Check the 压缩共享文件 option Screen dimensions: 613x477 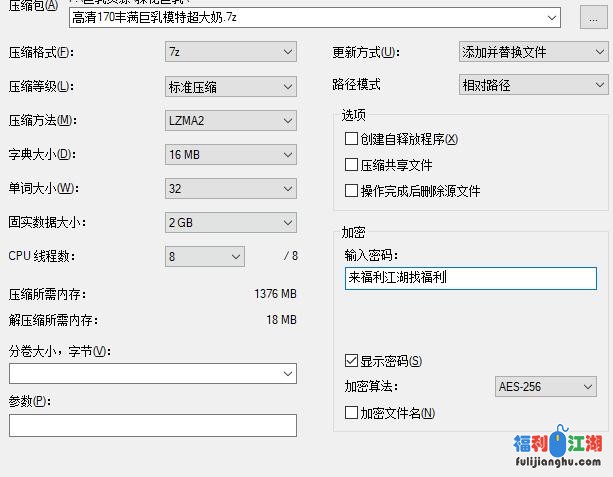pos(351,165)
